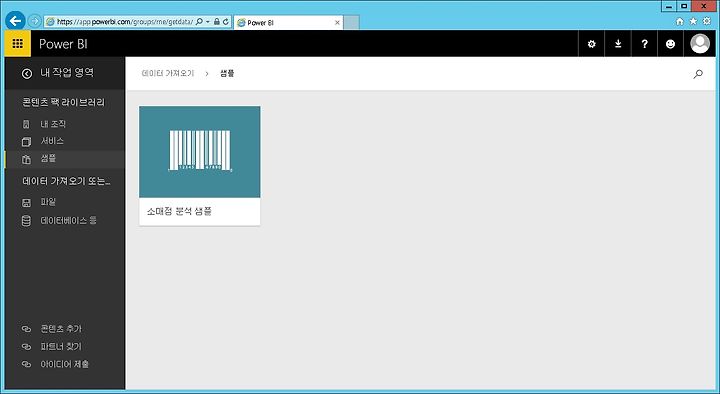Screen dimensions: 720x394
Task: Click the 데이터베이스 cylinder icon
Action: tap(26, 221)
